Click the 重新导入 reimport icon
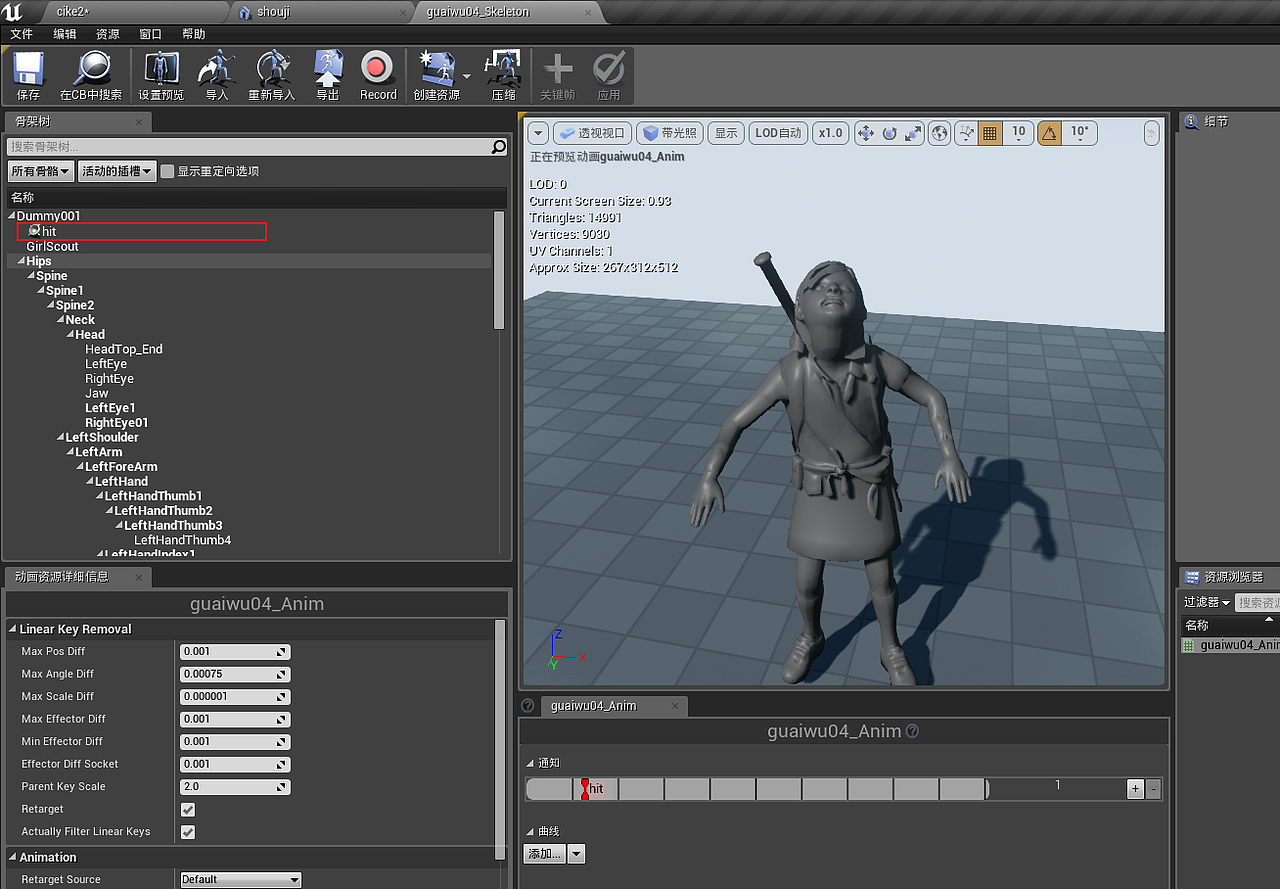The width and height of the screenshot is (1280, 889). [x=272, y=69]
